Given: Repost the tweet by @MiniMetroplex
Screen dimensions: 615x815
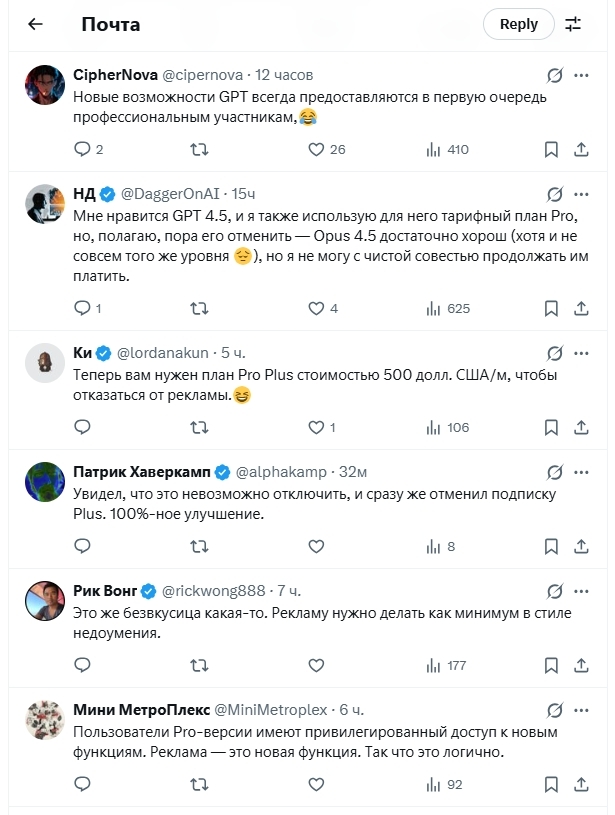Looking at the screenshot, I should [x=199, y=784].
